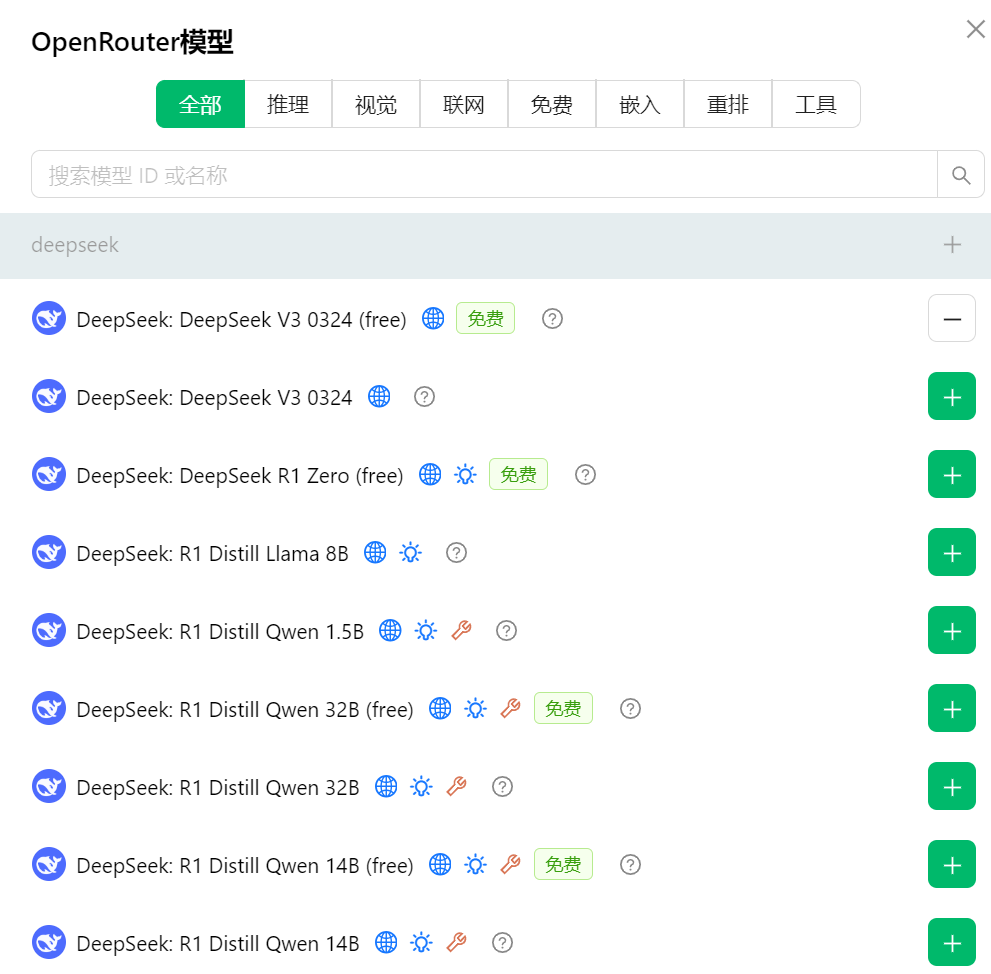This screenshot has height=974, width=991.
Task: Click wrench icon on paid R1 Distill Qwen 32B
Action: click(x=457, y=787)
